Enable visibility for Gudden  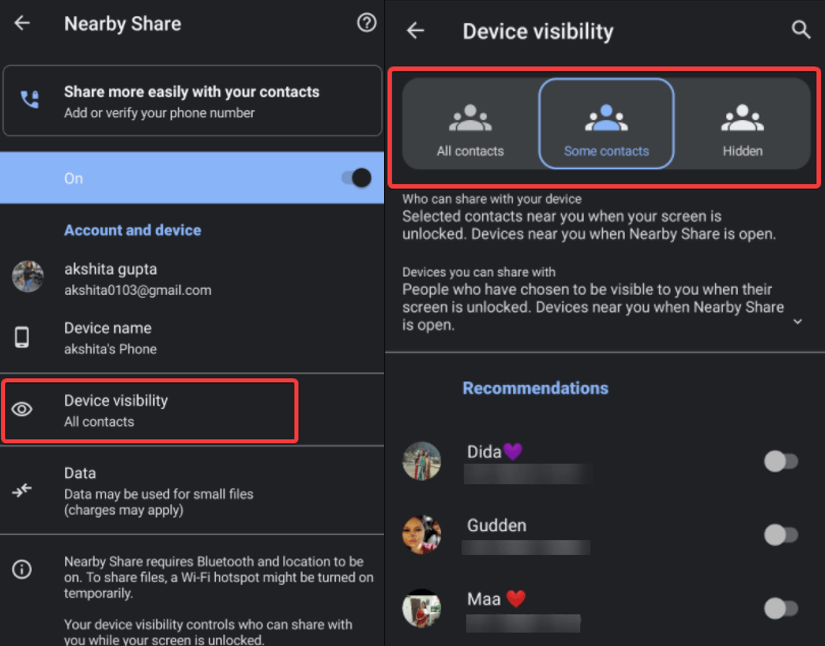(x=779, y=534)
